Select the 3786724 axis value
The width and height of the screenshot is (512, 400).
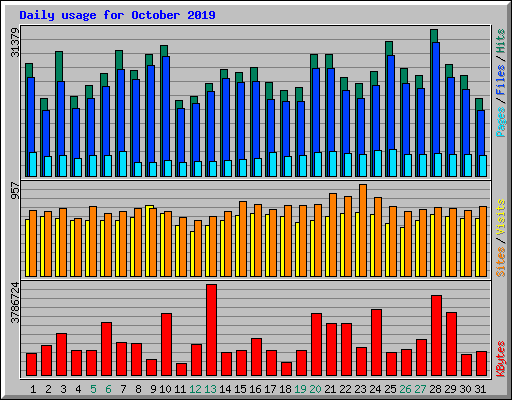15,303
